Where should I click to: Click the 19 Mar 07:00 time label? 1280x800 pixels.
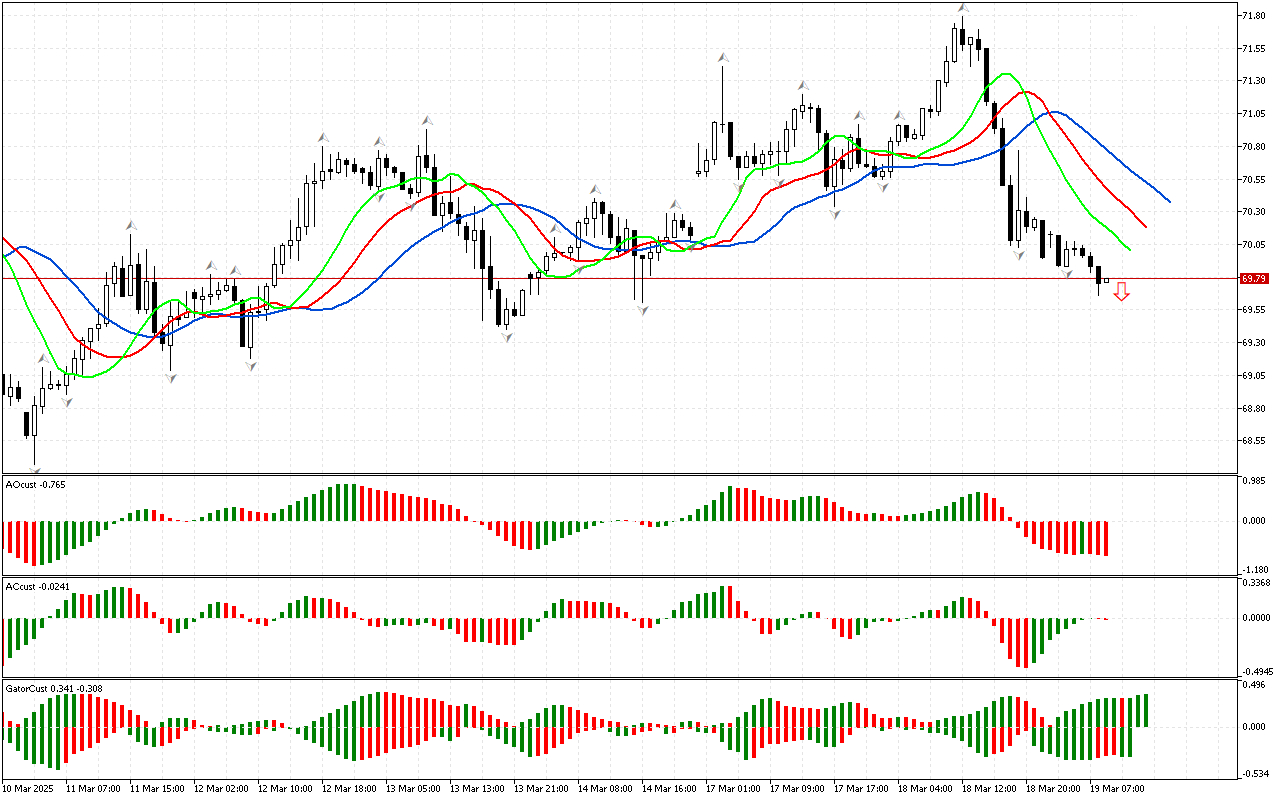[1117, 789]
